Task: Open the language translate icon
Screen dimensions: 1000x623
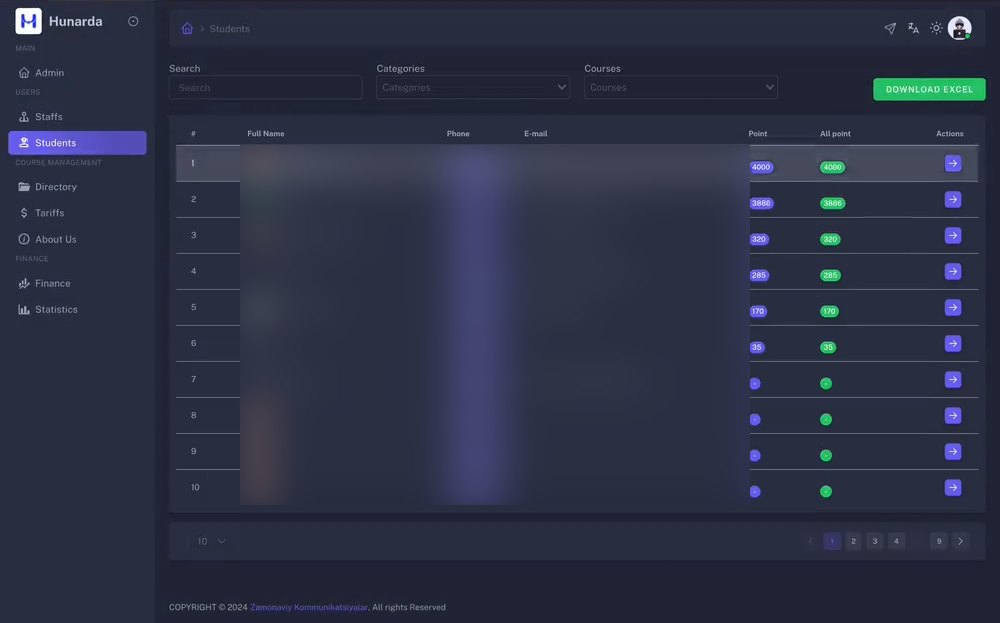Action: pos(913,28)
